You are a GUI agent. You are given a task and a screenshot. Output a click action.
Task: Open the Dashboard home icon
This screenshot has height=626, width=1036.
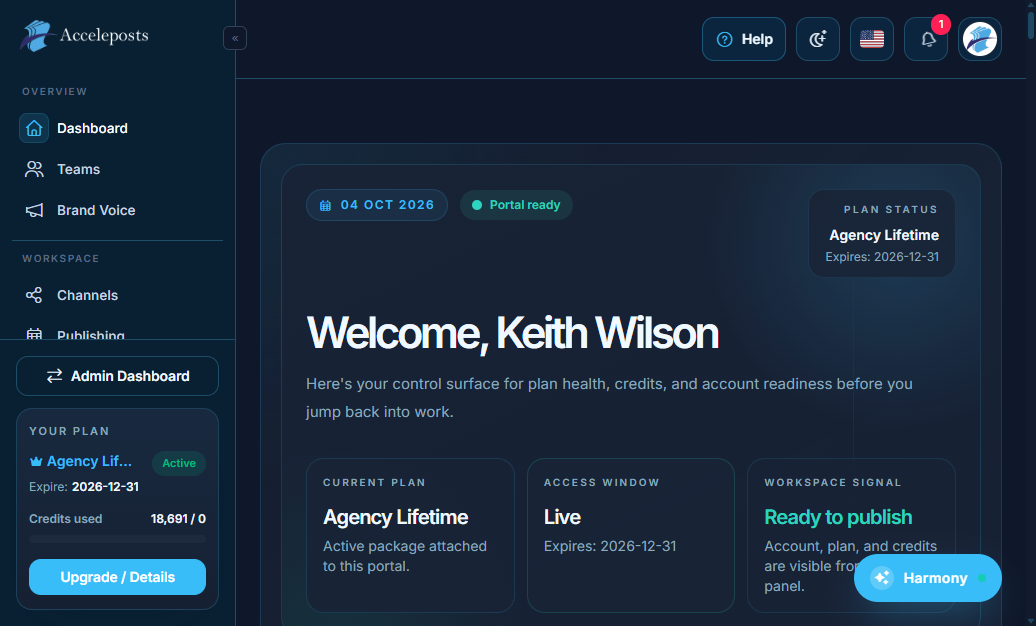(x=34, y=128)
